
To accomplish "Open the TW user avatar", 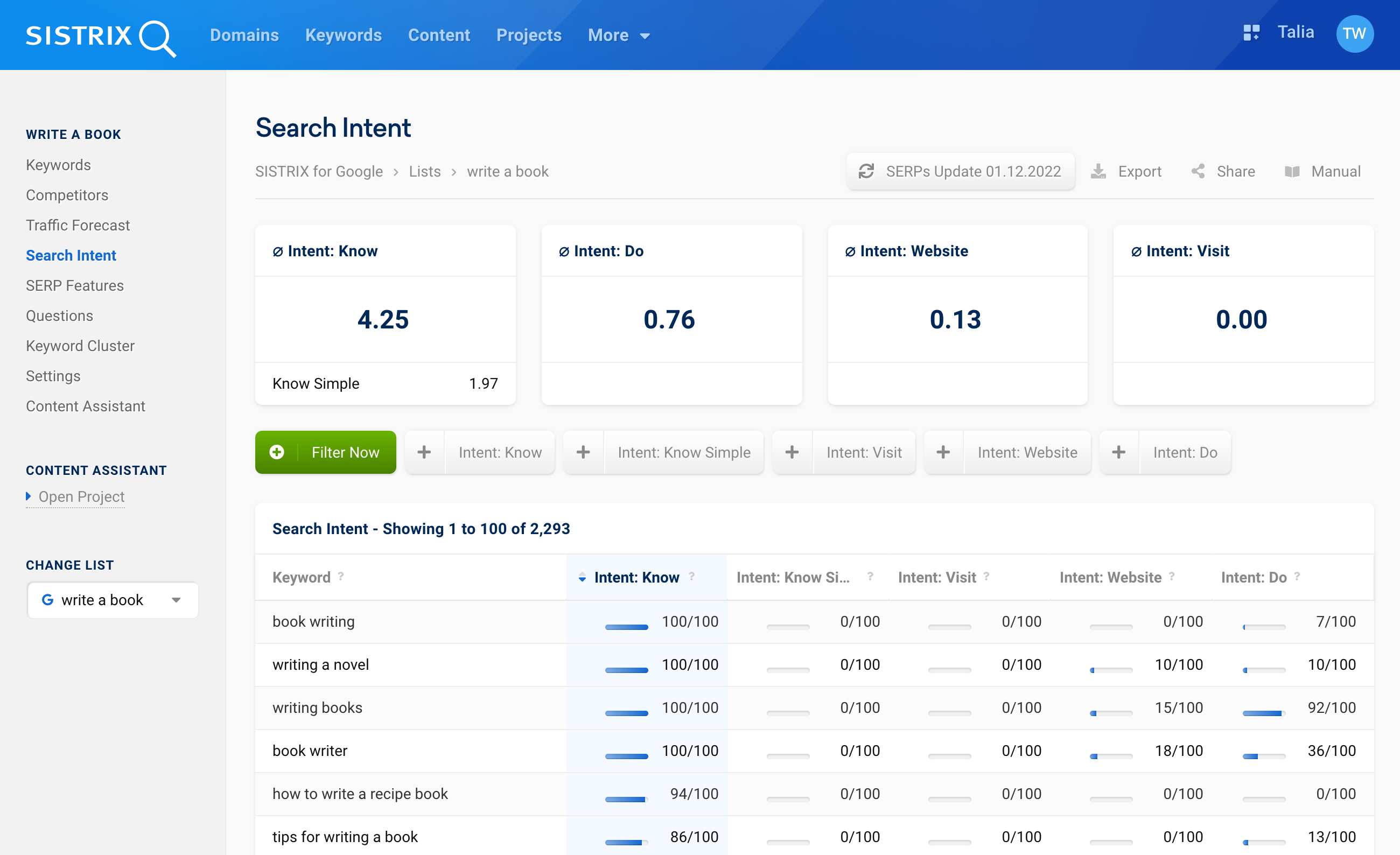I will pos(1355,33).
